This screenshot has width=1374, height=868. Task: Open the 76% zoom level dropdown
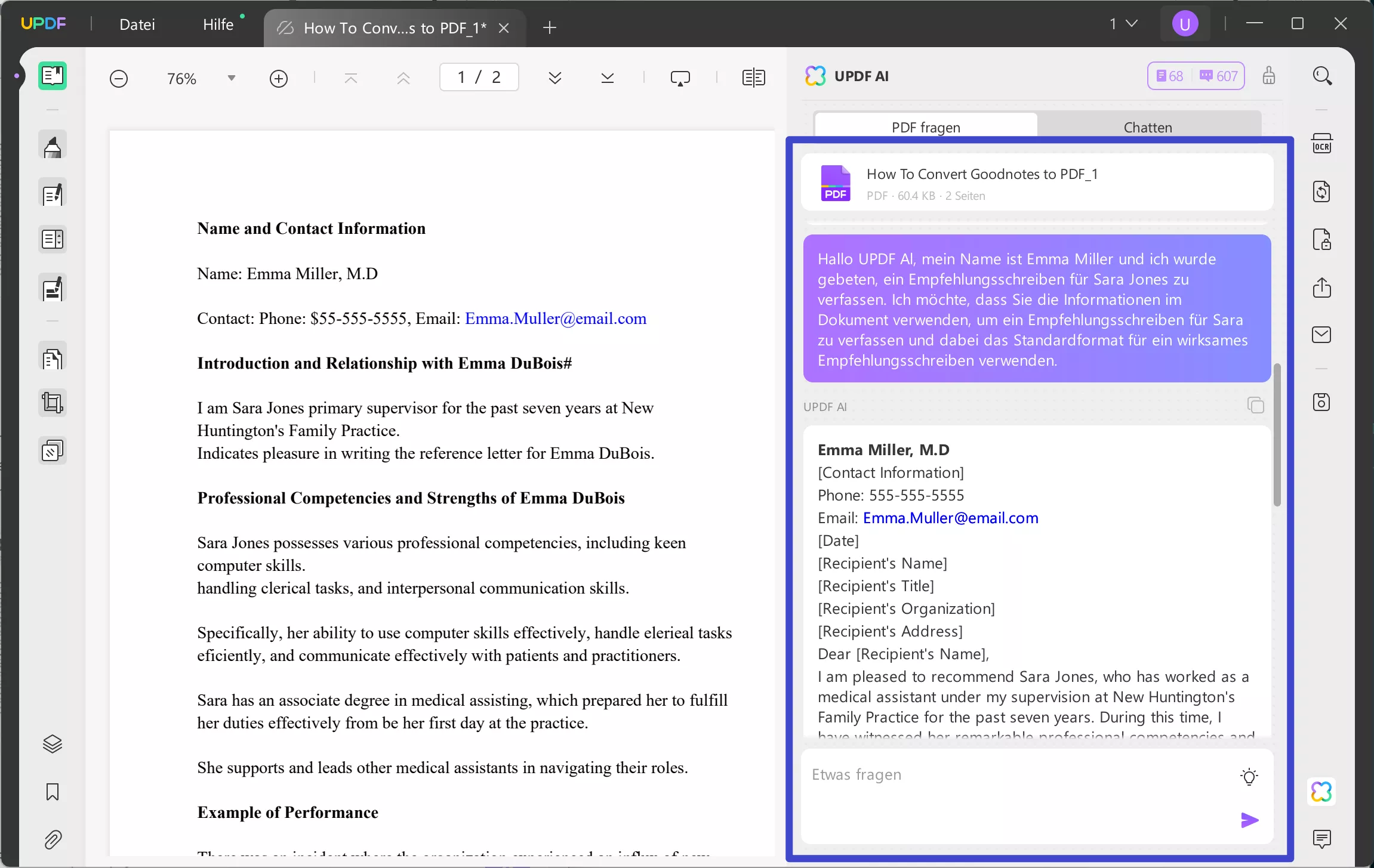click(x=232, y=78)
